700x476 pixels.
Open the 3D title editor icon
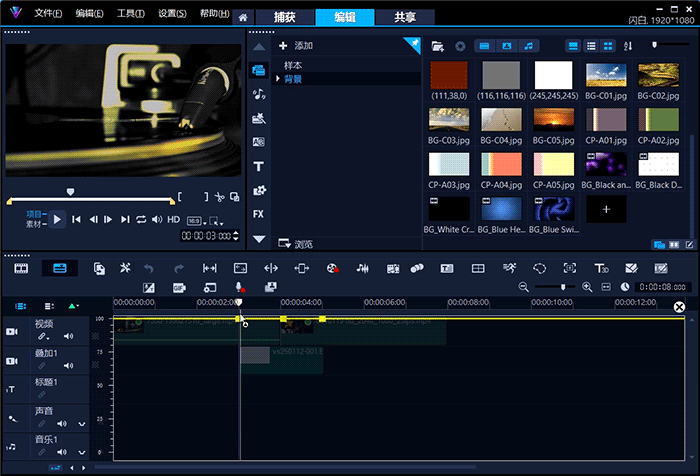coord(601,268)
